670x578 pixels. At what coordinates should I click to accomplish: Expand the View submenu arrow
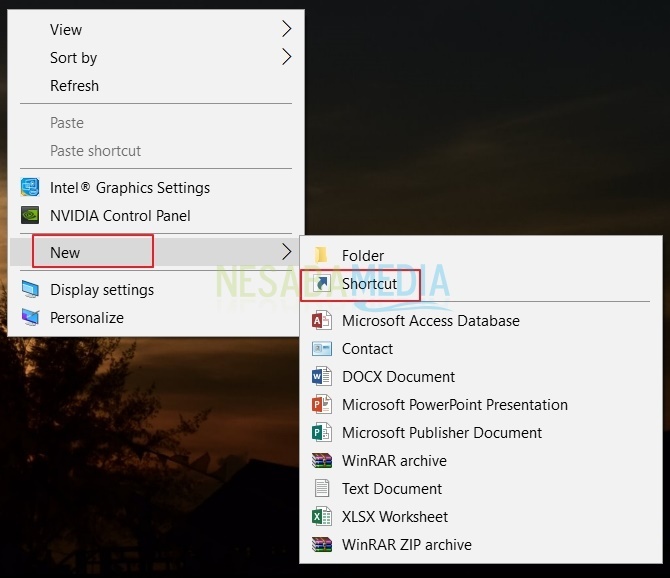[286, 29]
